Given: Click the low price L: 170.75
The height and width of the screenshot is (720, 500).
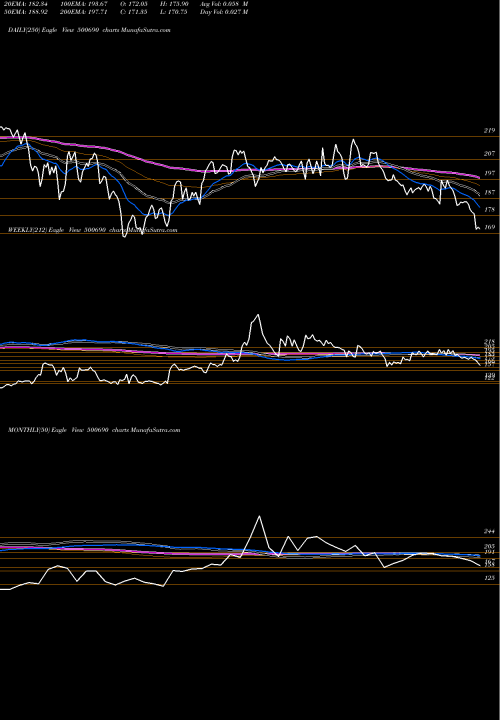Looking at the screenshot, I should coord(174,12).
